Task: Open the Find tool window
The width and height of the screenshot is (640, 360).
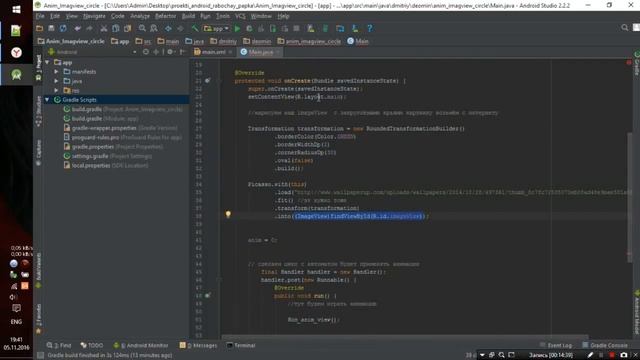Action: coord(59,346)
